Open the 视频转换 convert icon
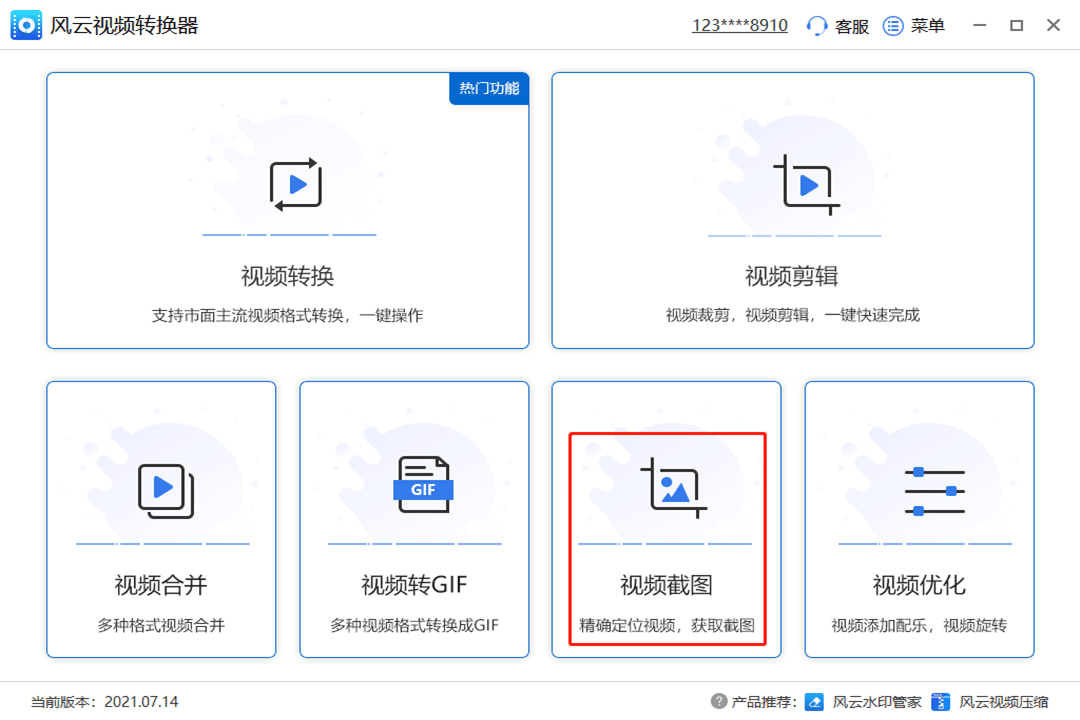Screen dimensions: 1080x720 coord(295,185)
